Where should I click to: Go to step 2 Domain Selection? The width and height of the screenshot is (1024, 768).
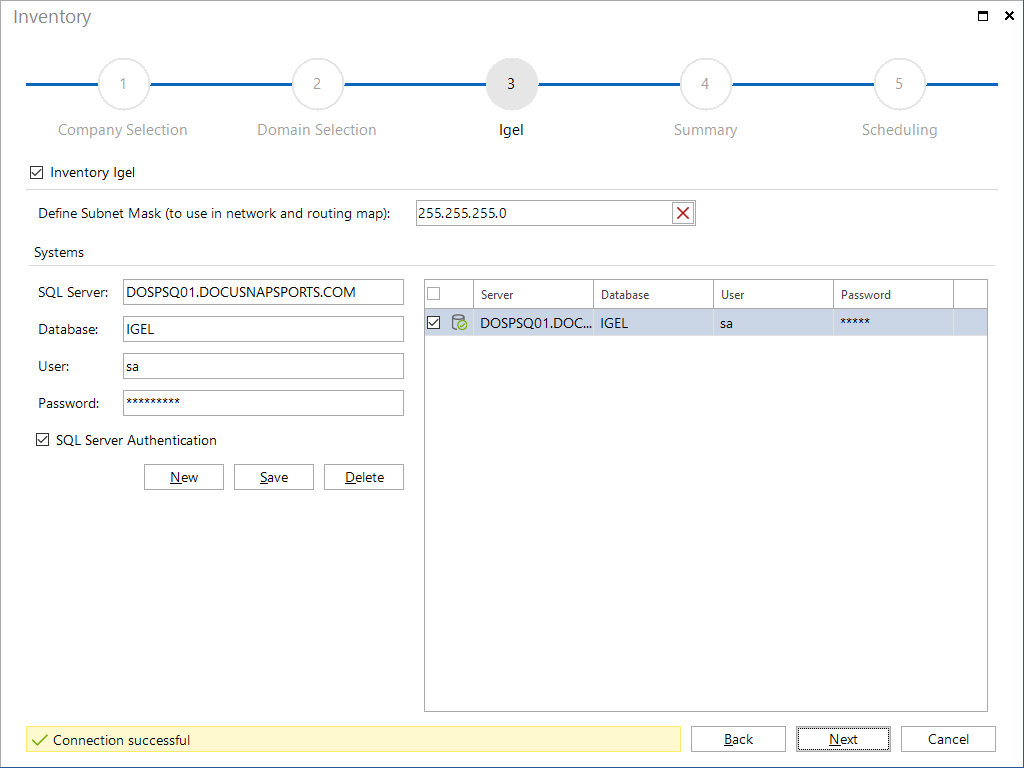pos(317,84)
